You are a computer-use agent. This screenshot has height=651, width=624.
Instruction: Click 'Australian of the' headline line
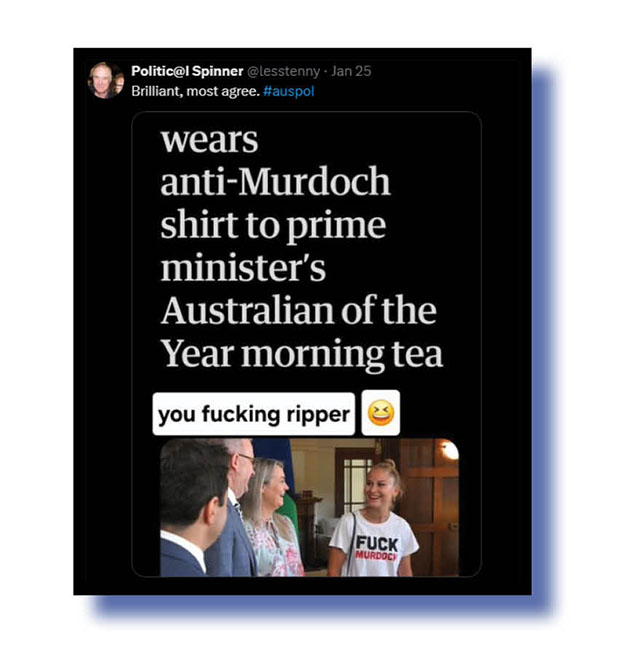(x=299, y=310)
